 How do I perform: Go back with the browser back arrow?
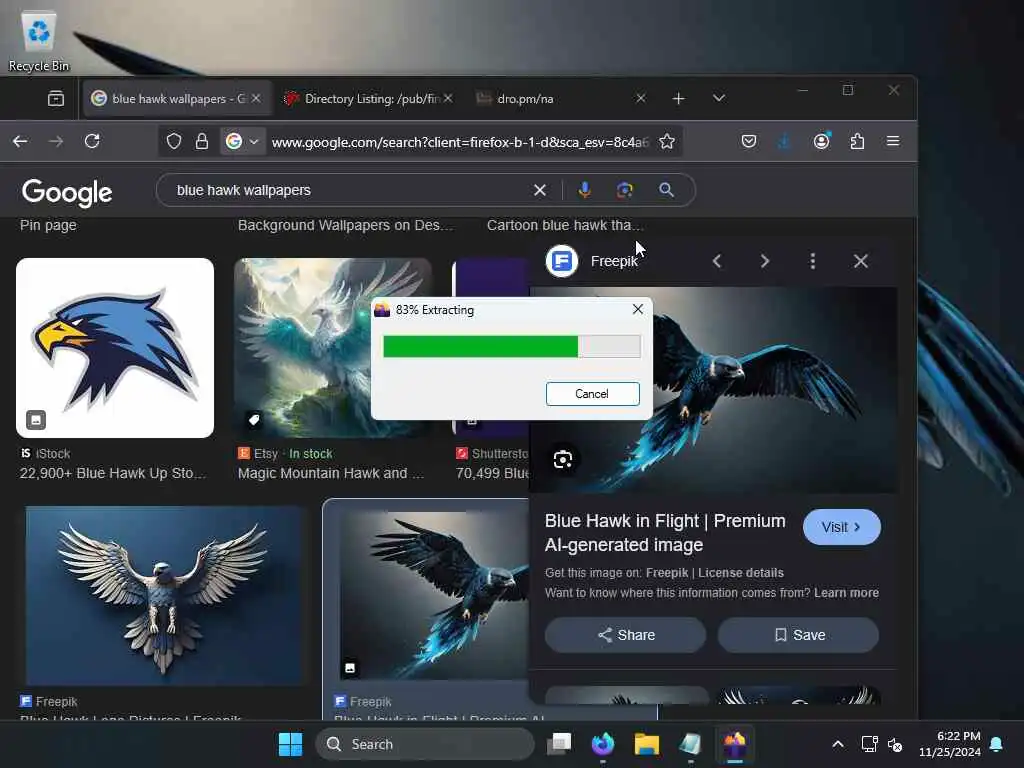pyautogui.click(x=20, y=141)
